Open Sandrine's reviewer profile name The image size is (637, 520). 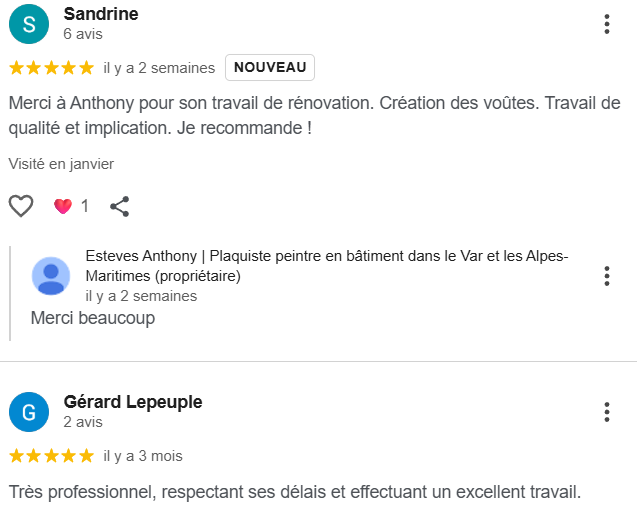point(101,14)
